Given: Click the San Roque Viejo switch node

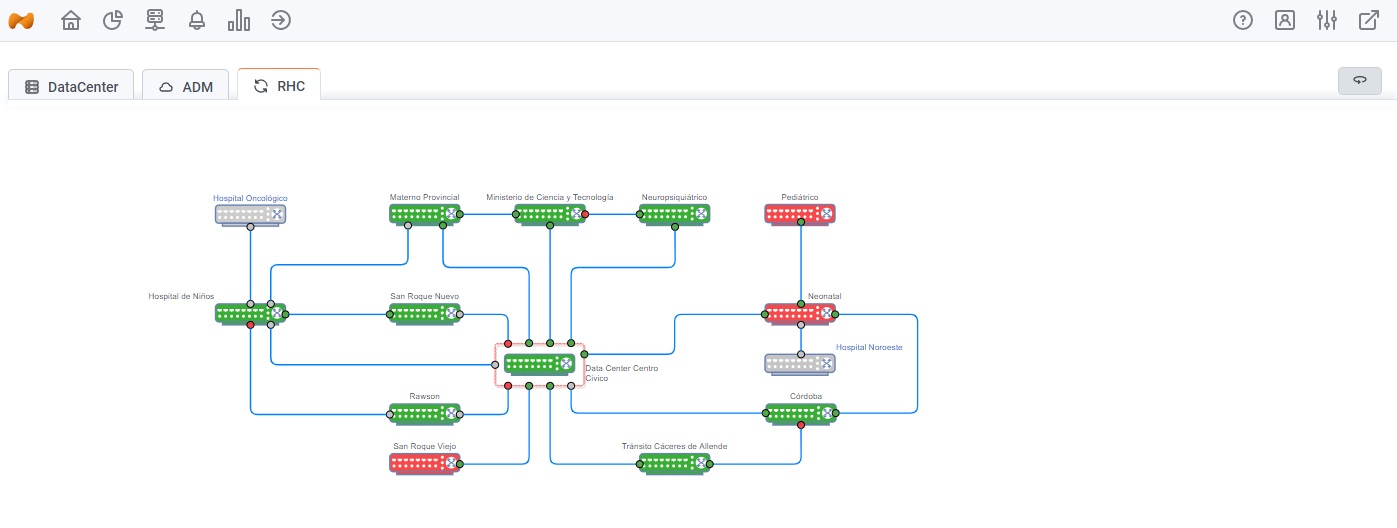Looking at the screenshot, I should pos(425,463).
